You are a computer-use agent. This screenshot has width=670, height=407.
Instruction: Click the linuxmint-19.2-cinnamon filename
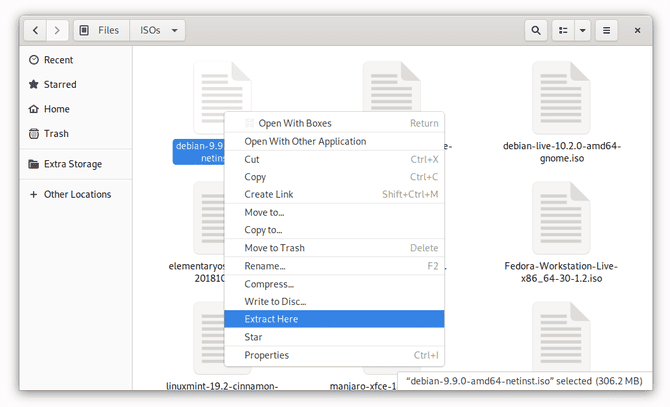pyautogui.click(x=222, y=386)
